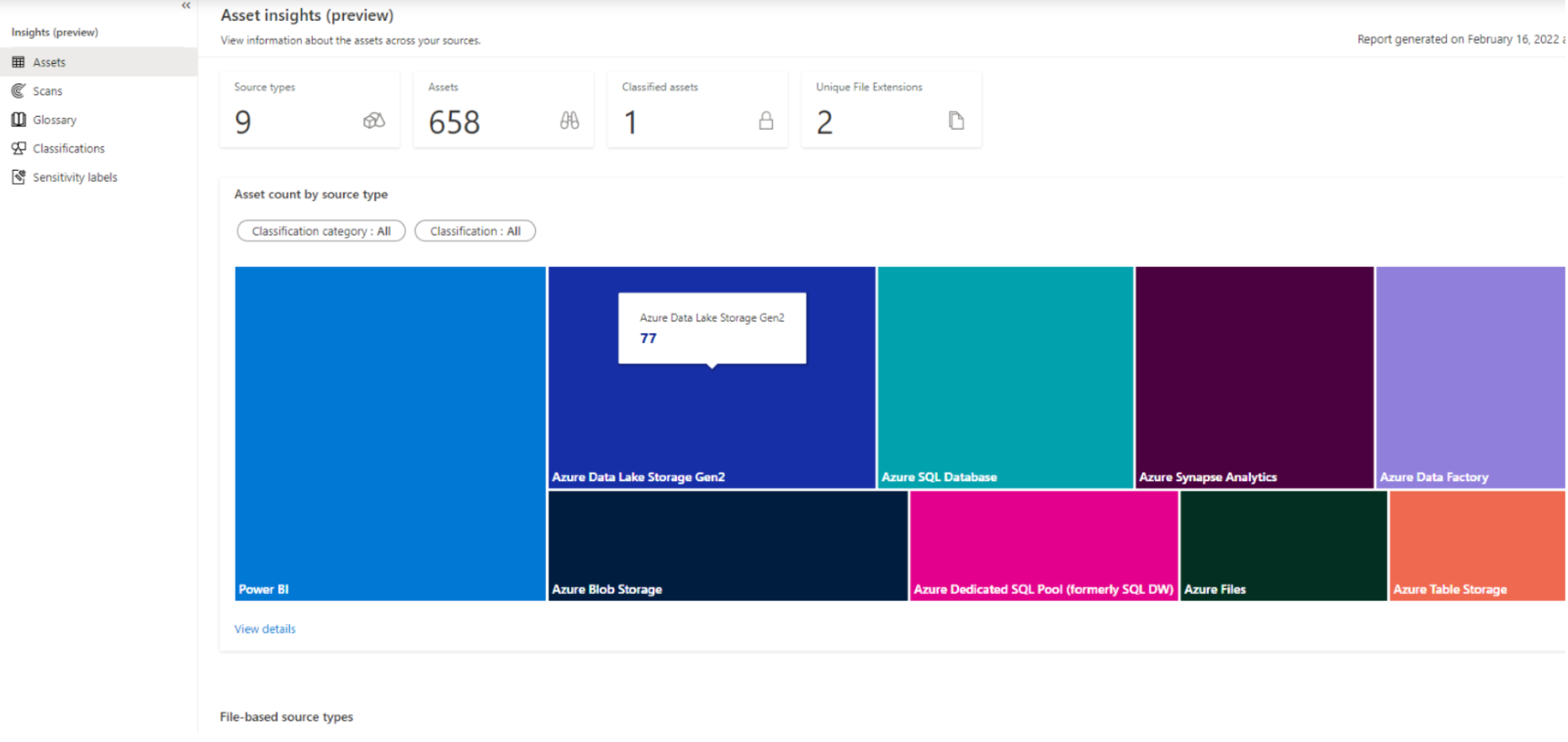Open the View details link
This screenshot has width=1568, height=742.
[265, 629]
